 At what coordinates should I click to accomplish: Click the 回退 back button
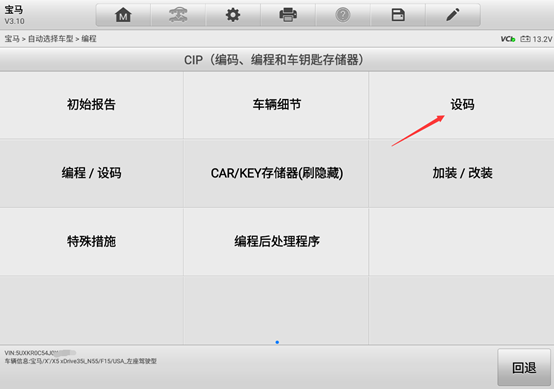pyautogui.click(x=524, y=367)
